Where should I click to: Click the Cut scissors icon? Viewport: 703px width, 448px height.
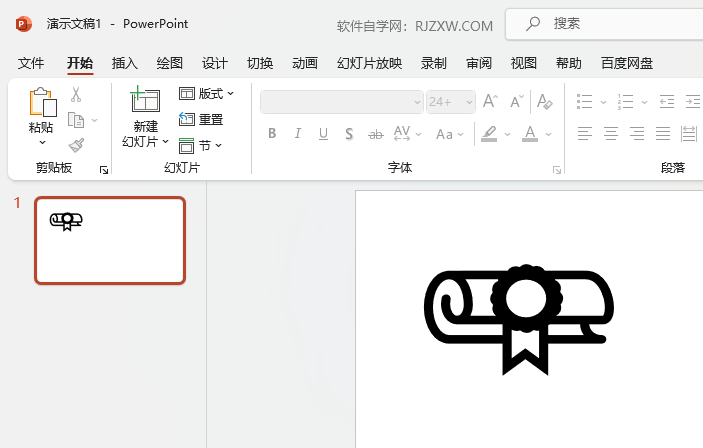tap(76, 95)
